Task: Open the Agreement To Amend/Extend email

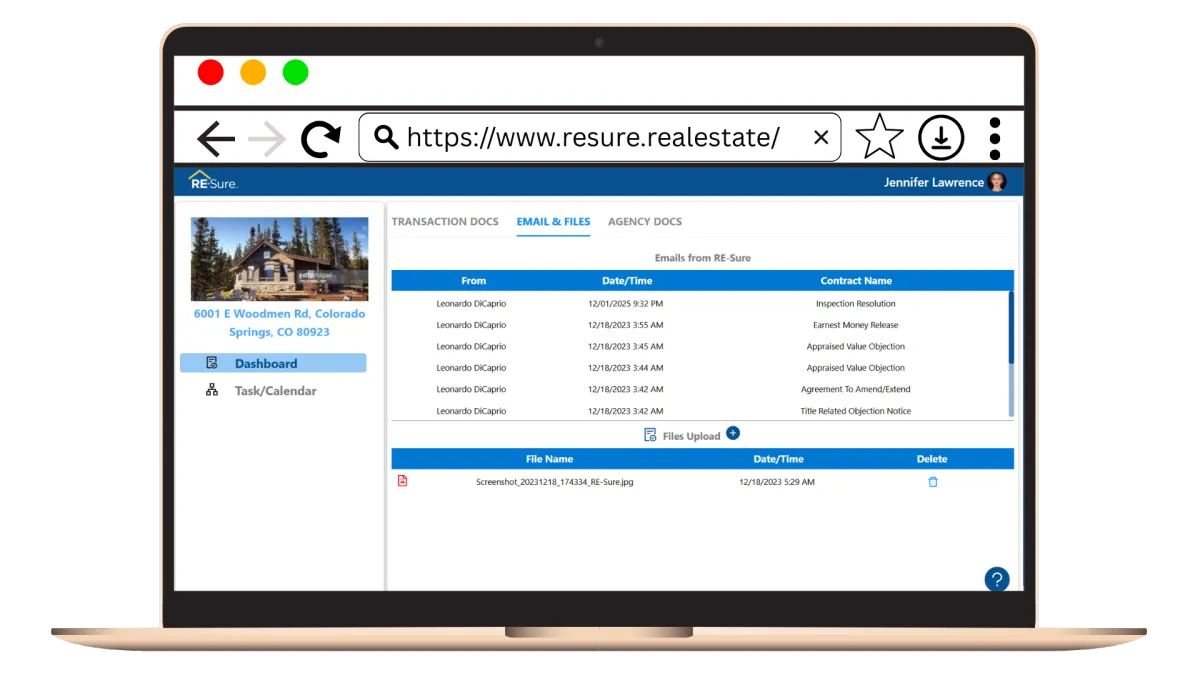Action: (x=856, y=390)
